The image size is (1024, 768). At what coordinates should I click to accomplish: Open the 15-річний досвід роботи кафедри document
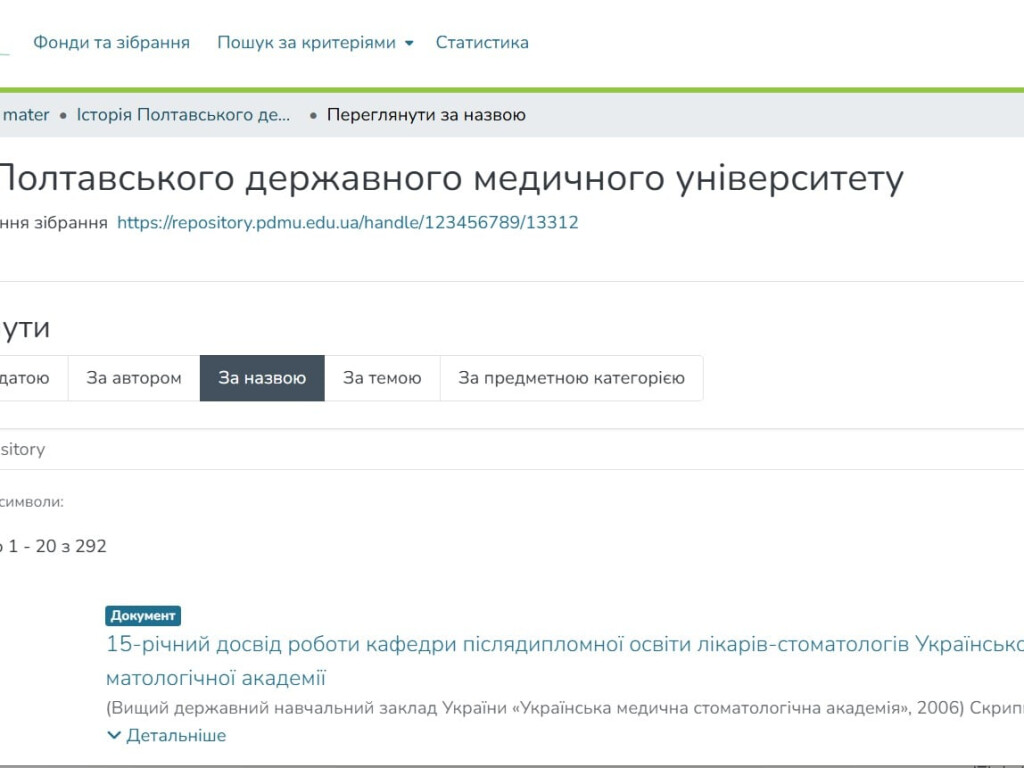[x=560, y=645]
